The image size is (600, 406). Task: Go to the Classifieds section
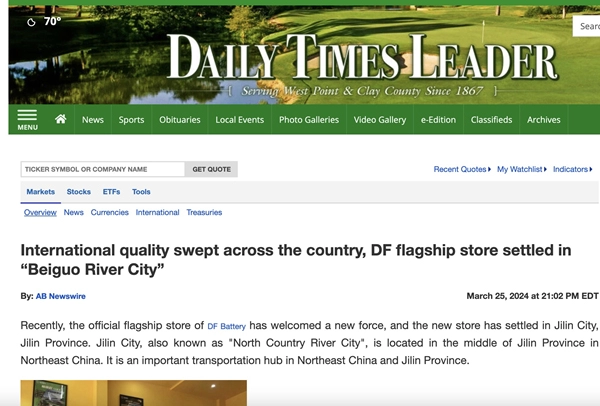pos(492,120)
